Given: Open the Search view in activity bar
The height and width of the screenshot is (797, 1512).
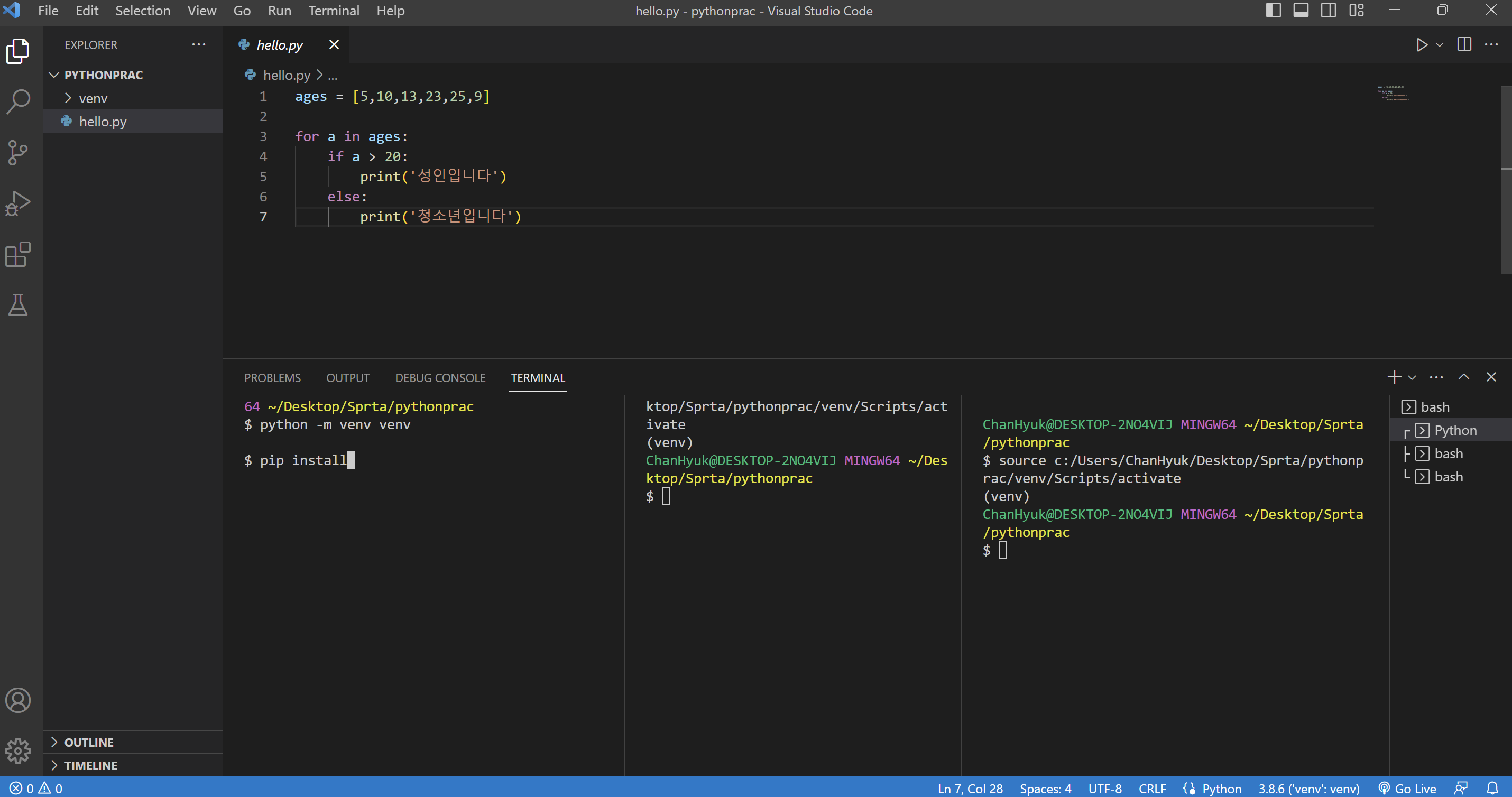Looking at the screenshot, I should click(18, 101).
